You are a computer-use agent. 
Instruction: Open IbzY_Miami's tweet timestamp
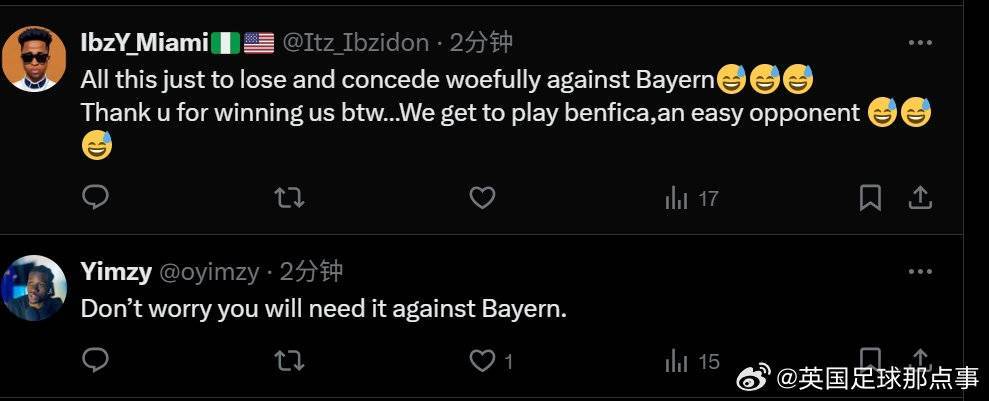482,42
